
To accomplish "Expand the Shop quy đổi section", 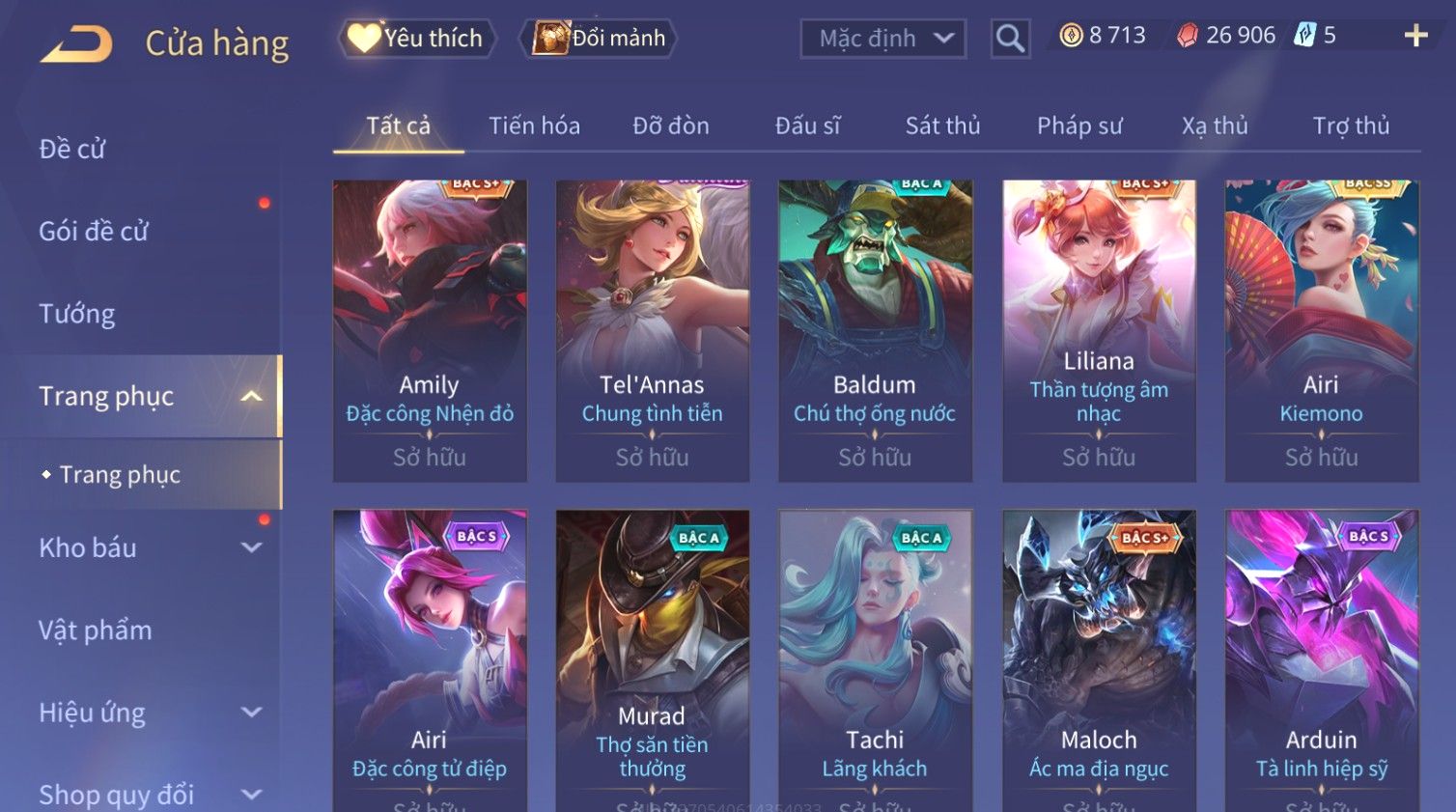I will (x=251, y=795).
